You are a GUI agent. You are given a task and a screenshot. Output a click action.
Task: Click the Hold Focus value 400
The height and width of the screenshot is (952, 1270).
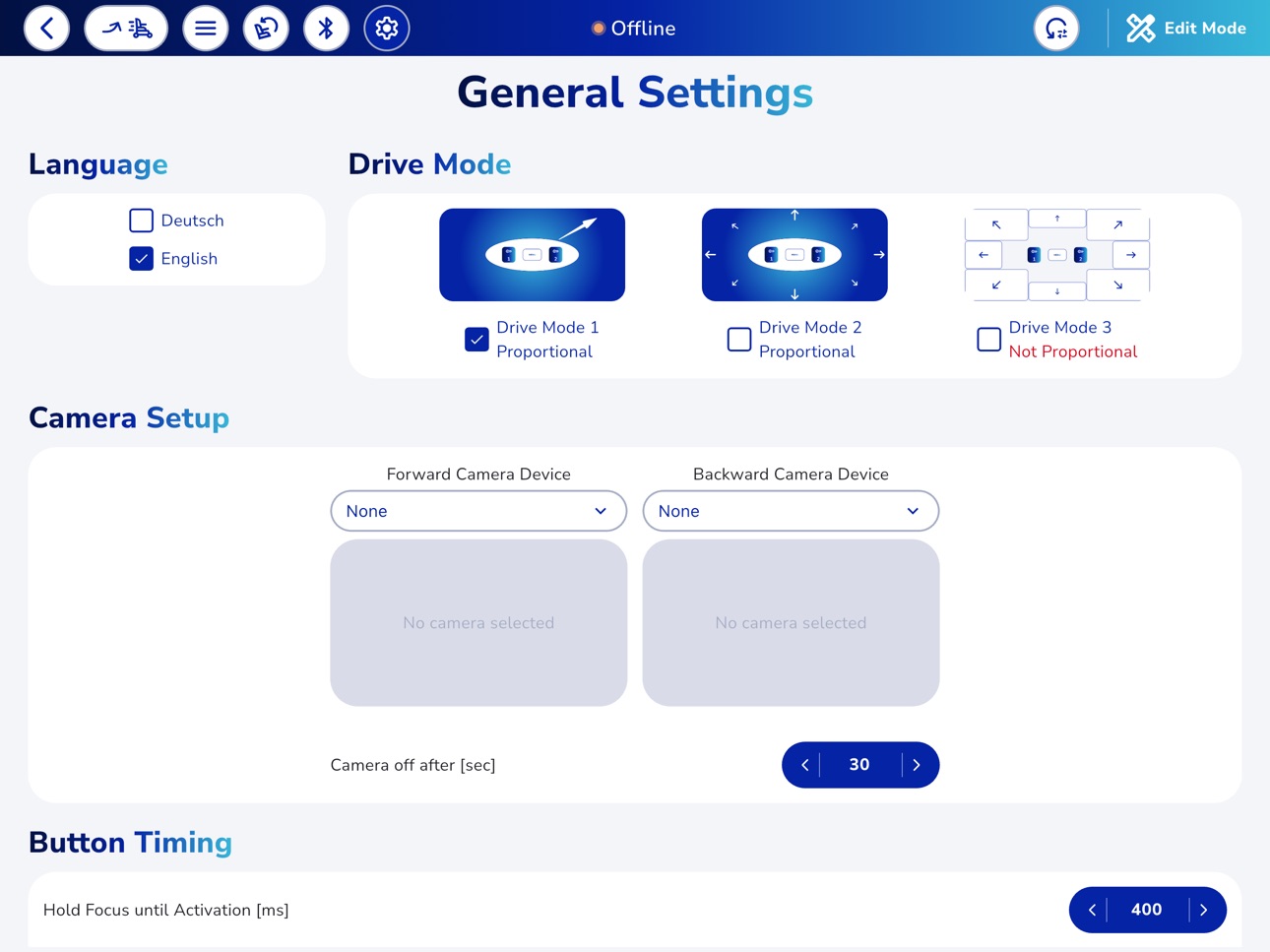point(1147,910)
